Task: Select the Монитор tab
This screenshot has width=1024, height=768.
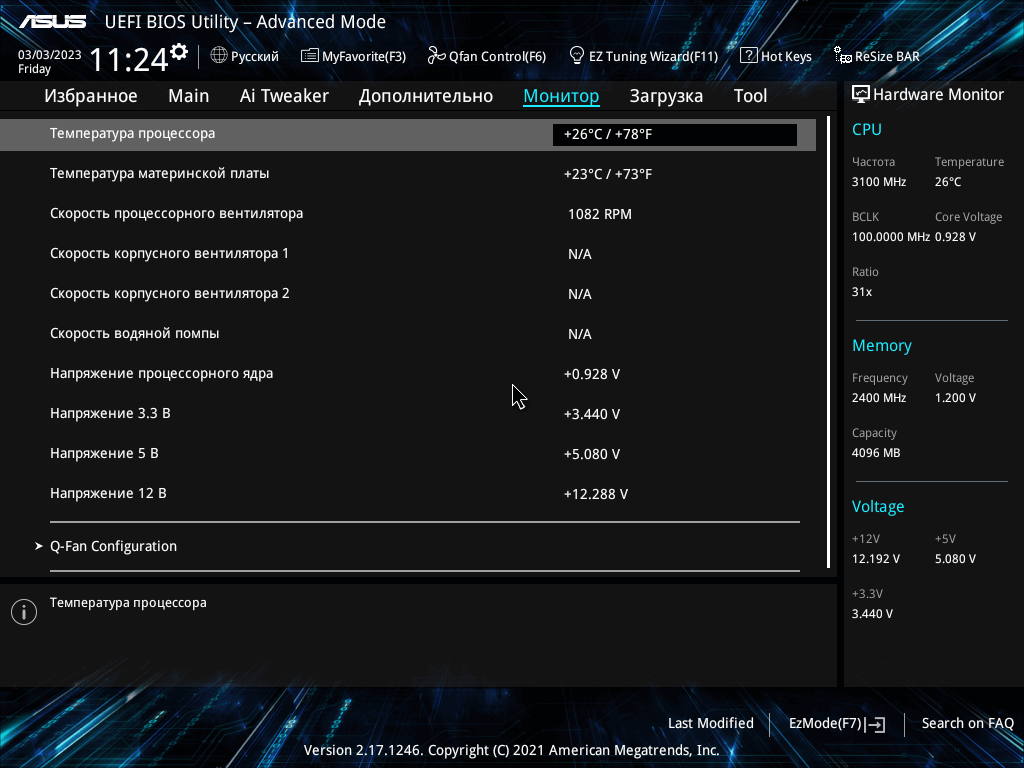Action: point(561,96)
